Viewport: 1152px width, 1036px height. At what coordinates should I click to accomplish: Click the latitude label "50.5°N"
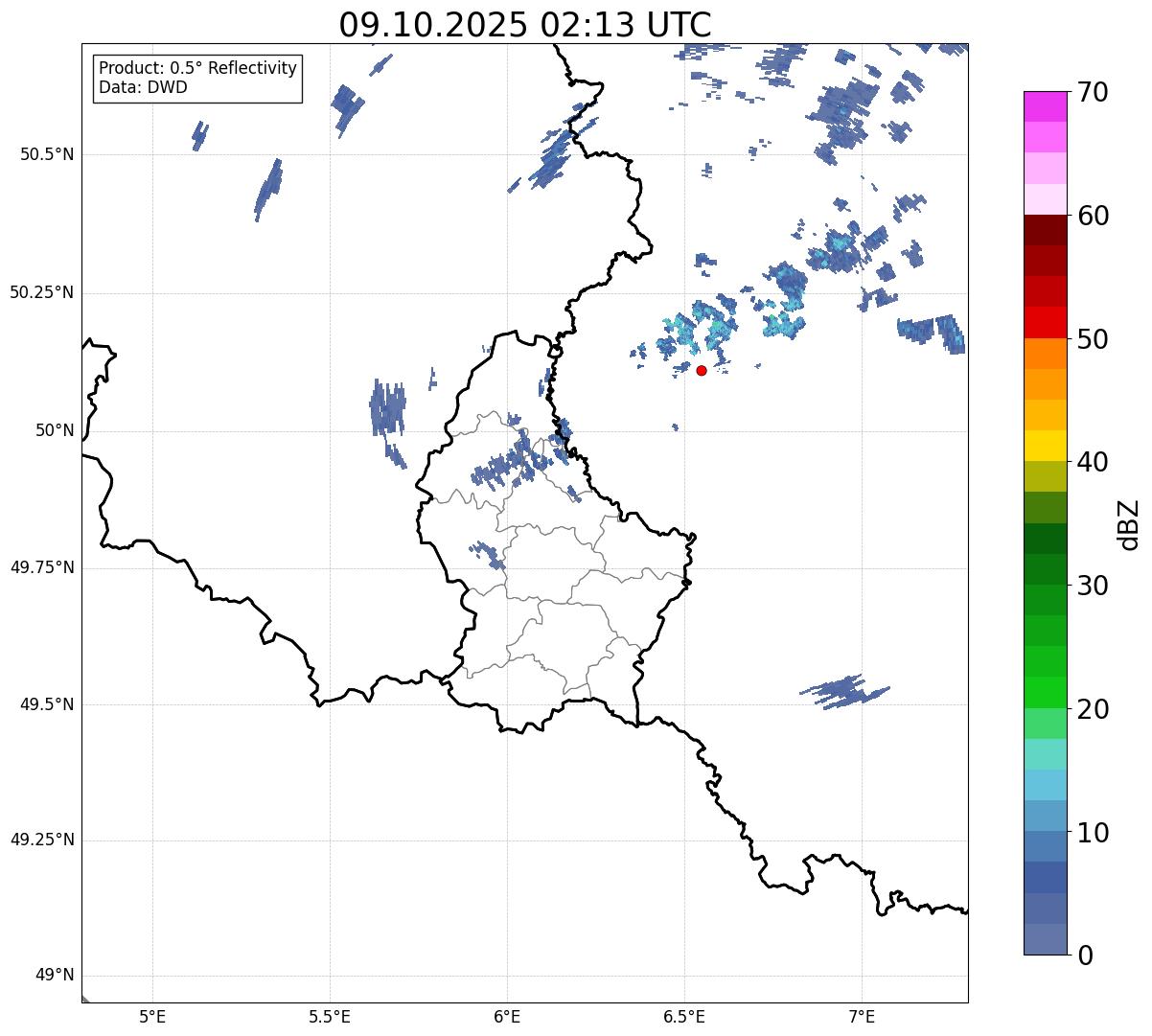pos(47,154)
